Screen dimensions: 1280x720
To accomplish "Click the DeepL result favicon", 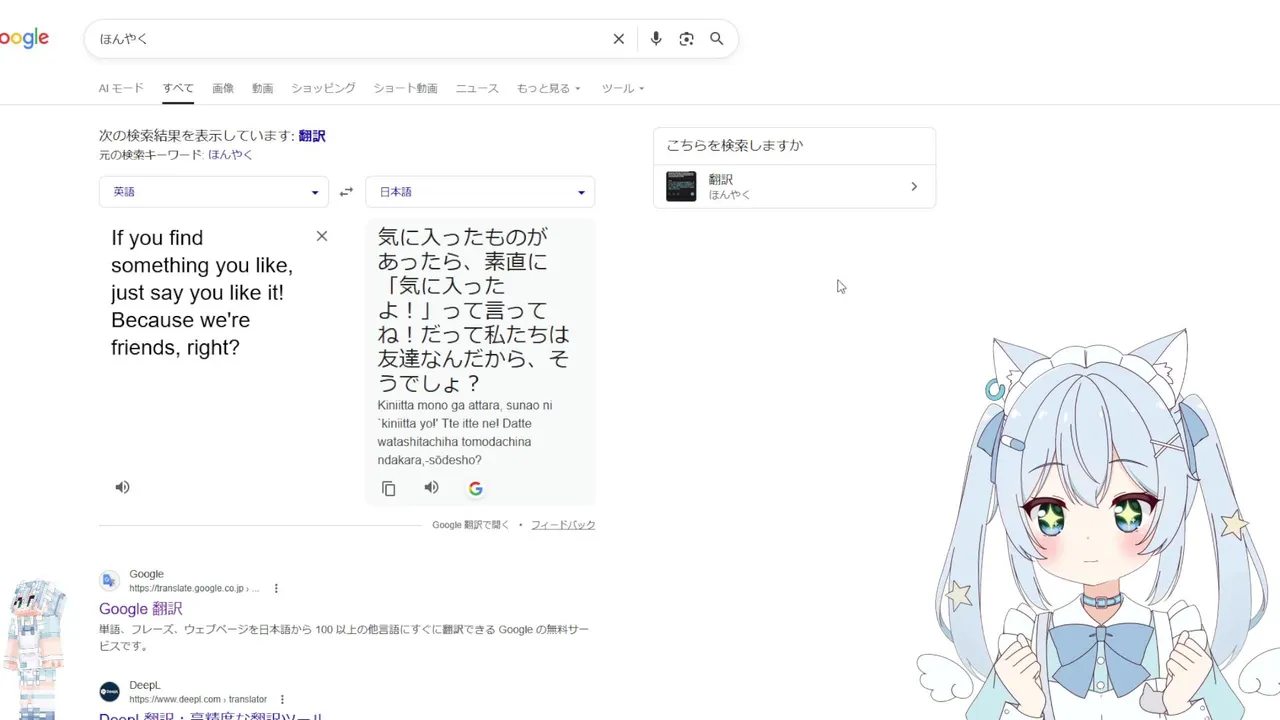I will (x=110, y=692).
